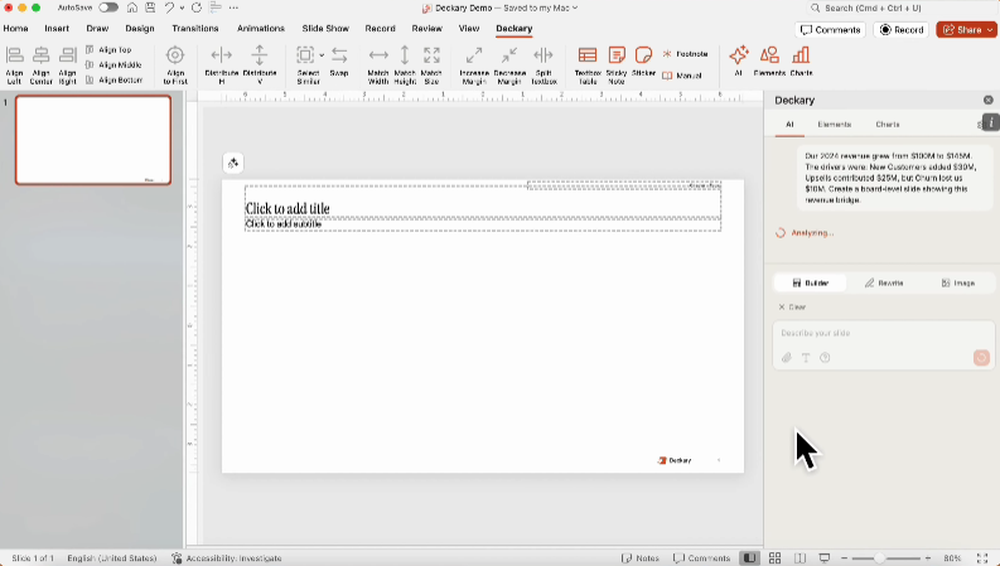Image resolution: width=1000 pixels, height=566 pixels.
Task: Switch to Charts tab in Deckary panel
Action: click(887, 124)
